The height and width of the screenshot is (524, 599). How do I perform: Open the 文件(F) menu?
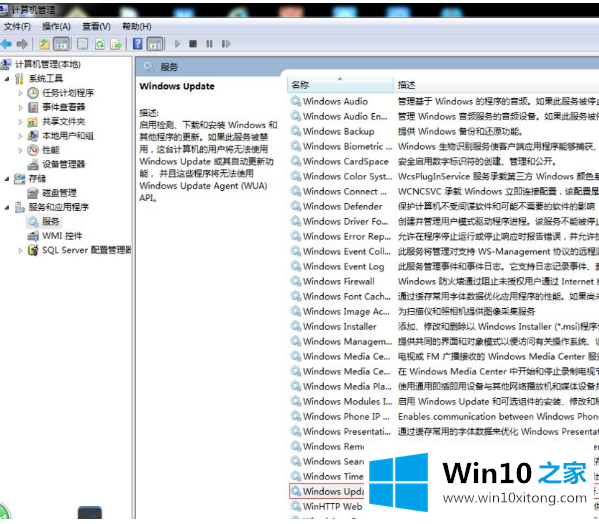[x=17, y=26]
